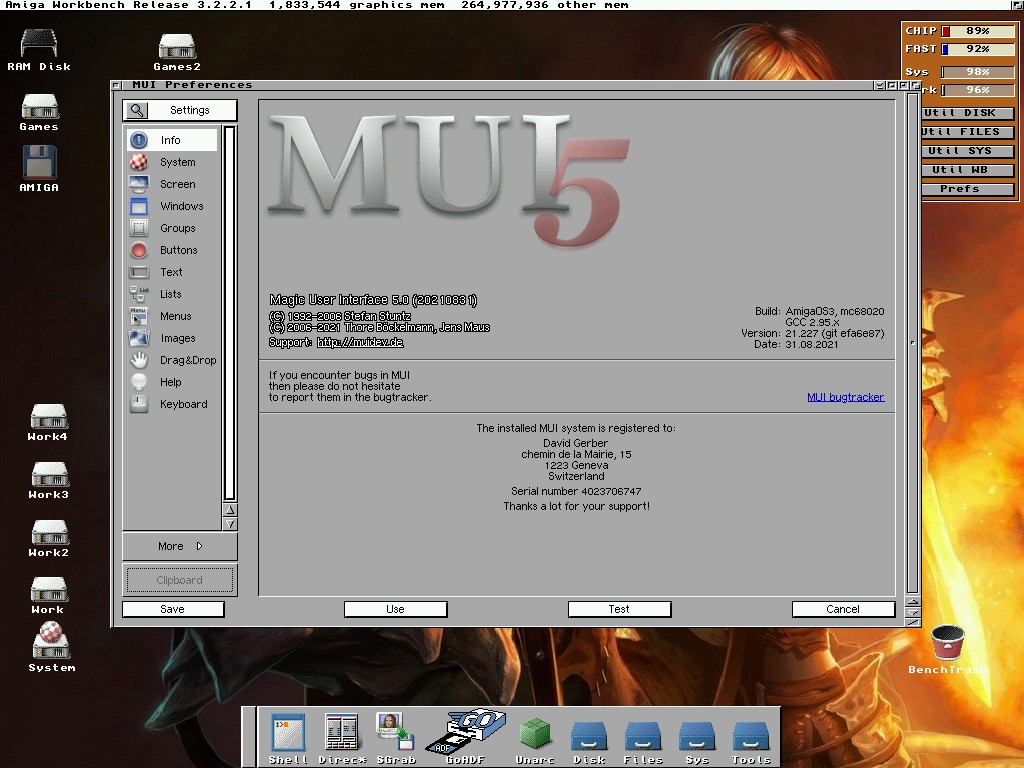Launch GoADF from the dock
Screen dimensions: 1024x768
pyautogui.click(x=464, y=737)
